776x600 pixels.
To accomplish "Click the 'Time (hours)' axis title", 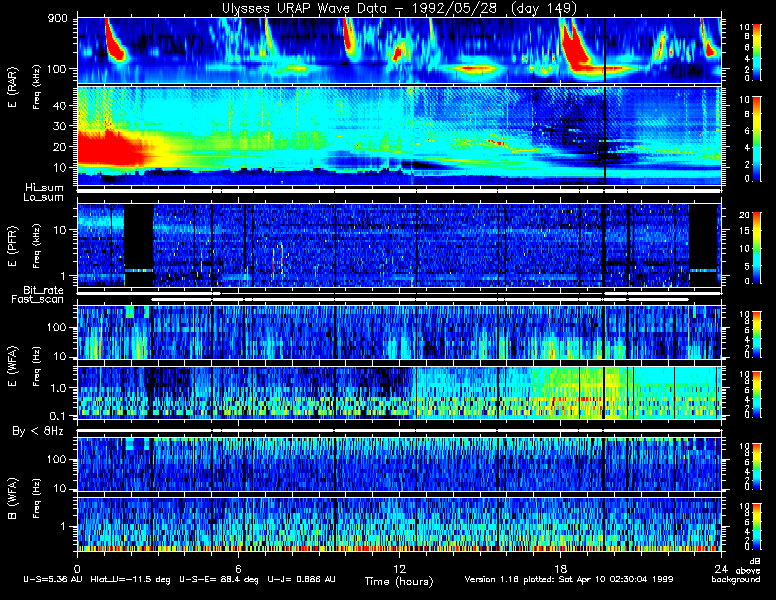I will [x=399, y=581].
